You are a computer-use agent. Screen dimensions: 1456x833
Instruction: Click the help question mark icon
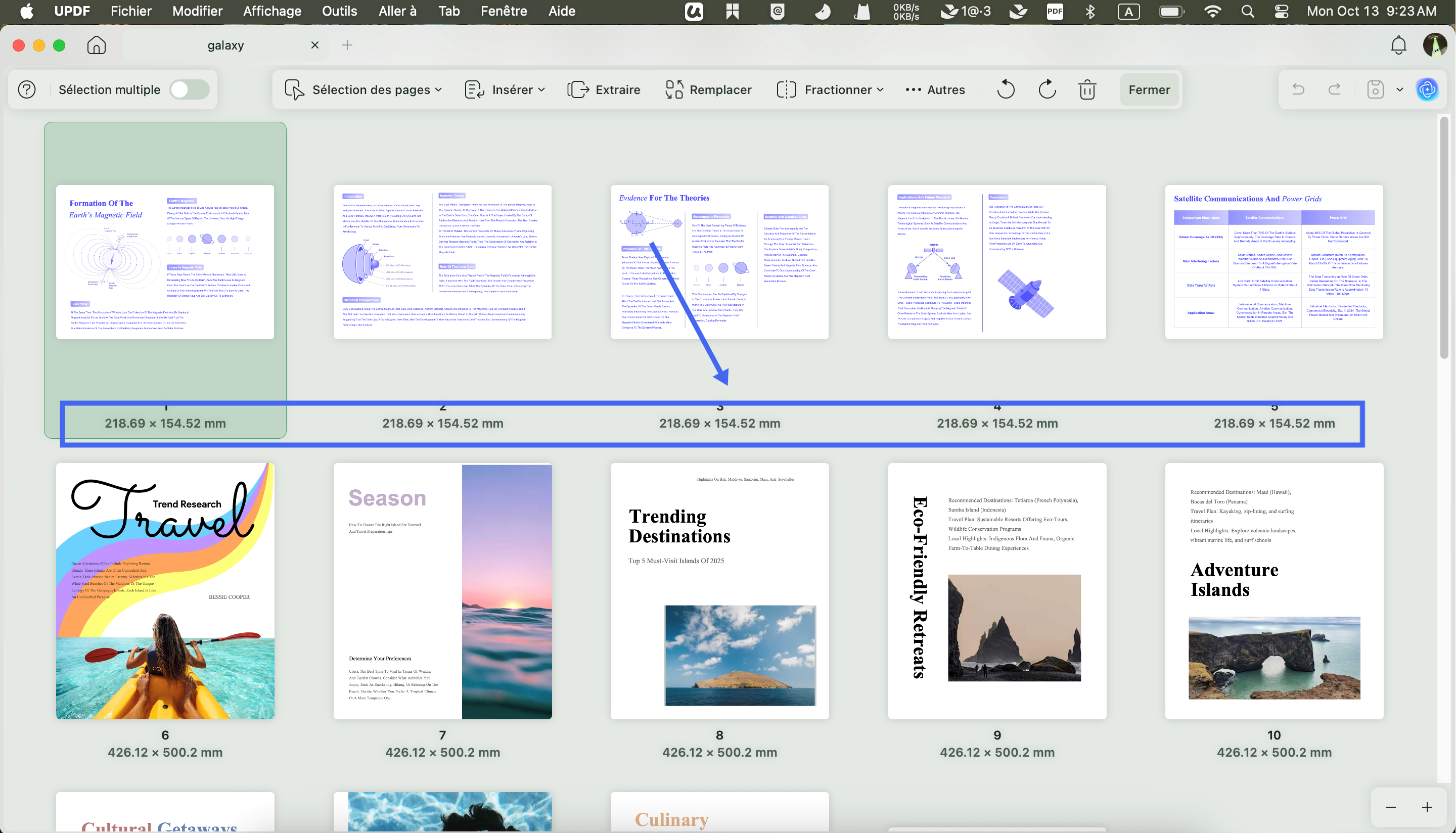(27, 90)
